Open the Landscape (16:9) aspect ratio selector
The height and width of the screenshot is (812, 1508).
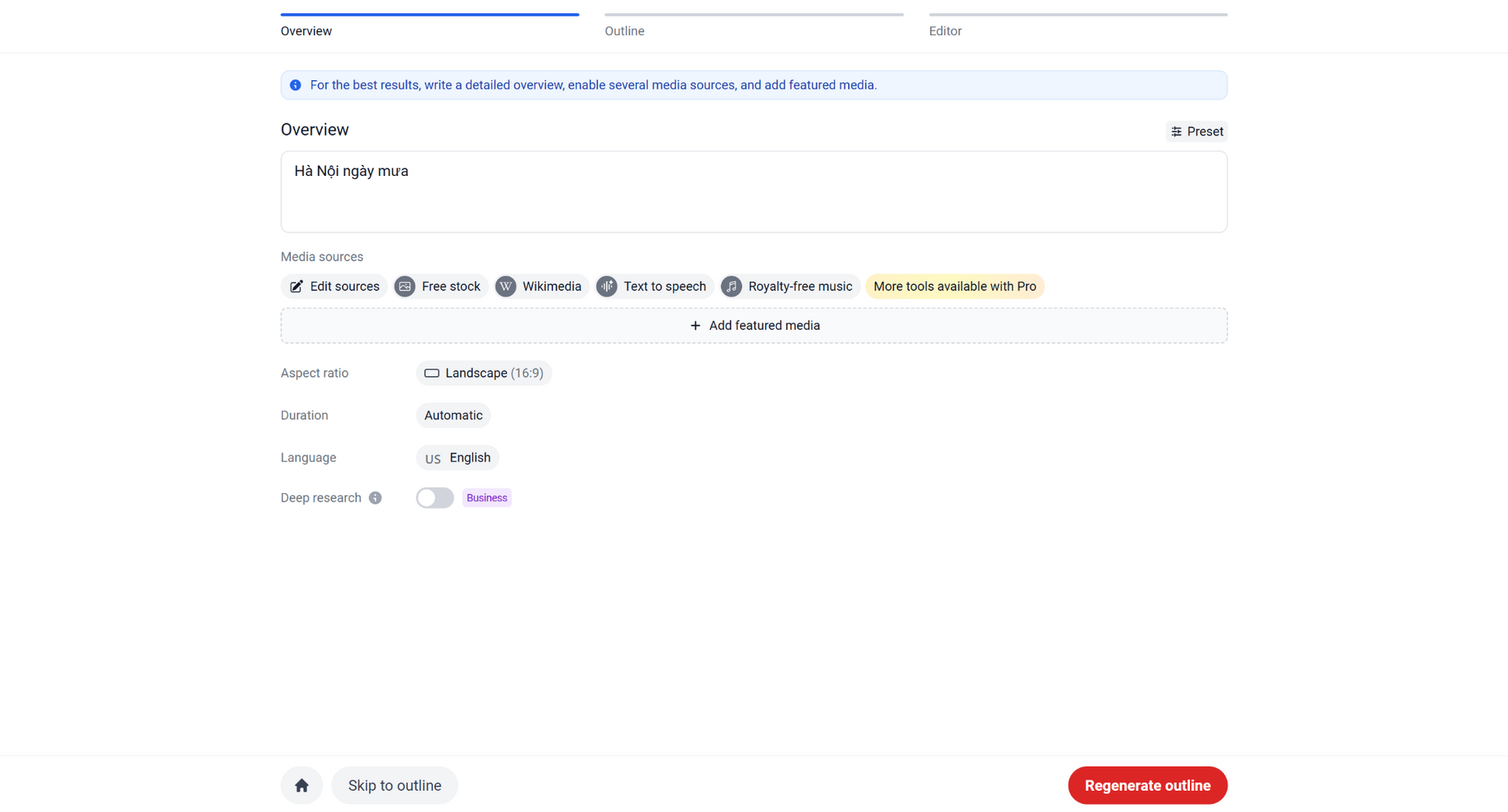484,373
